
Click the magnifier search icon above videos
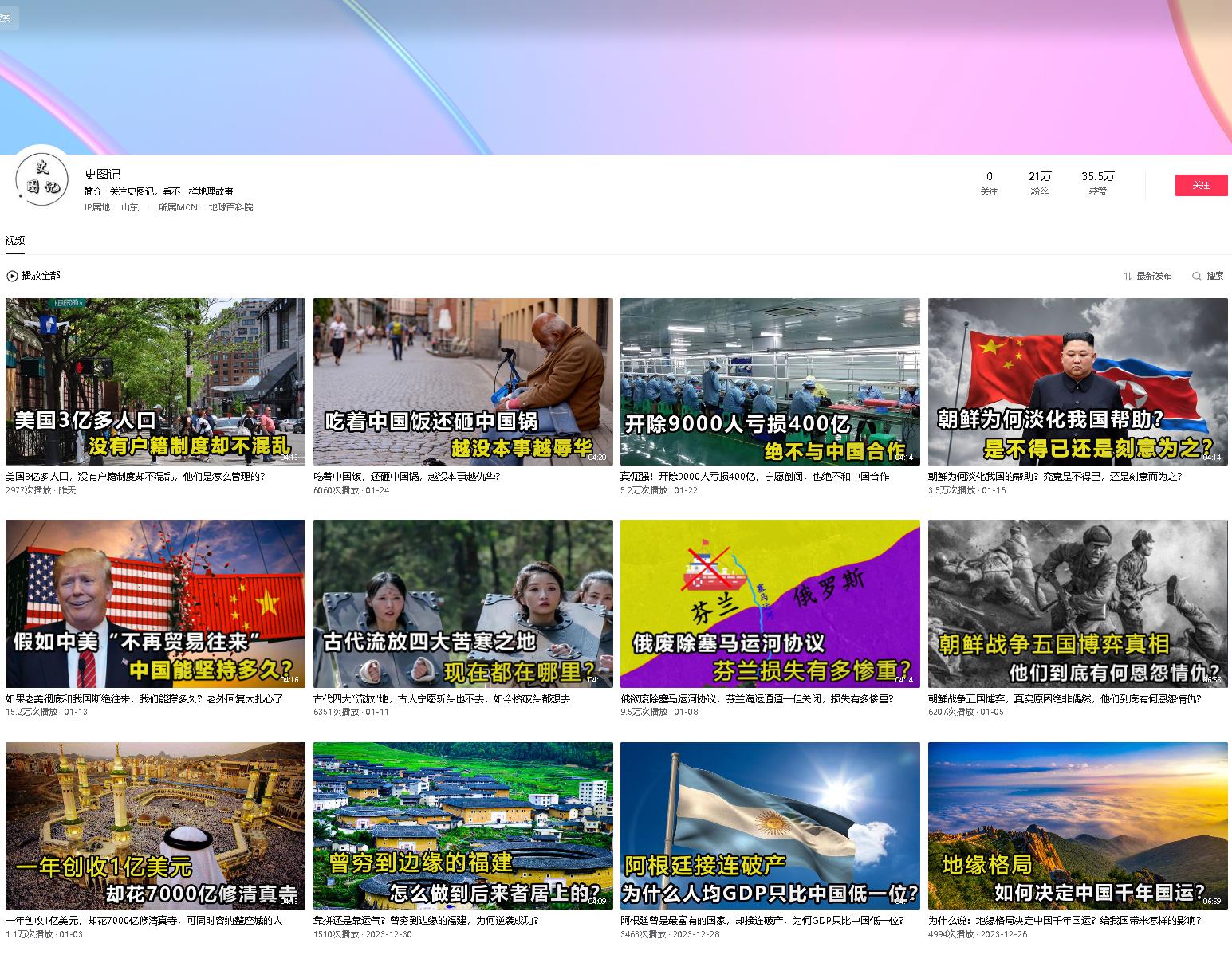(x=1196, y=276)
